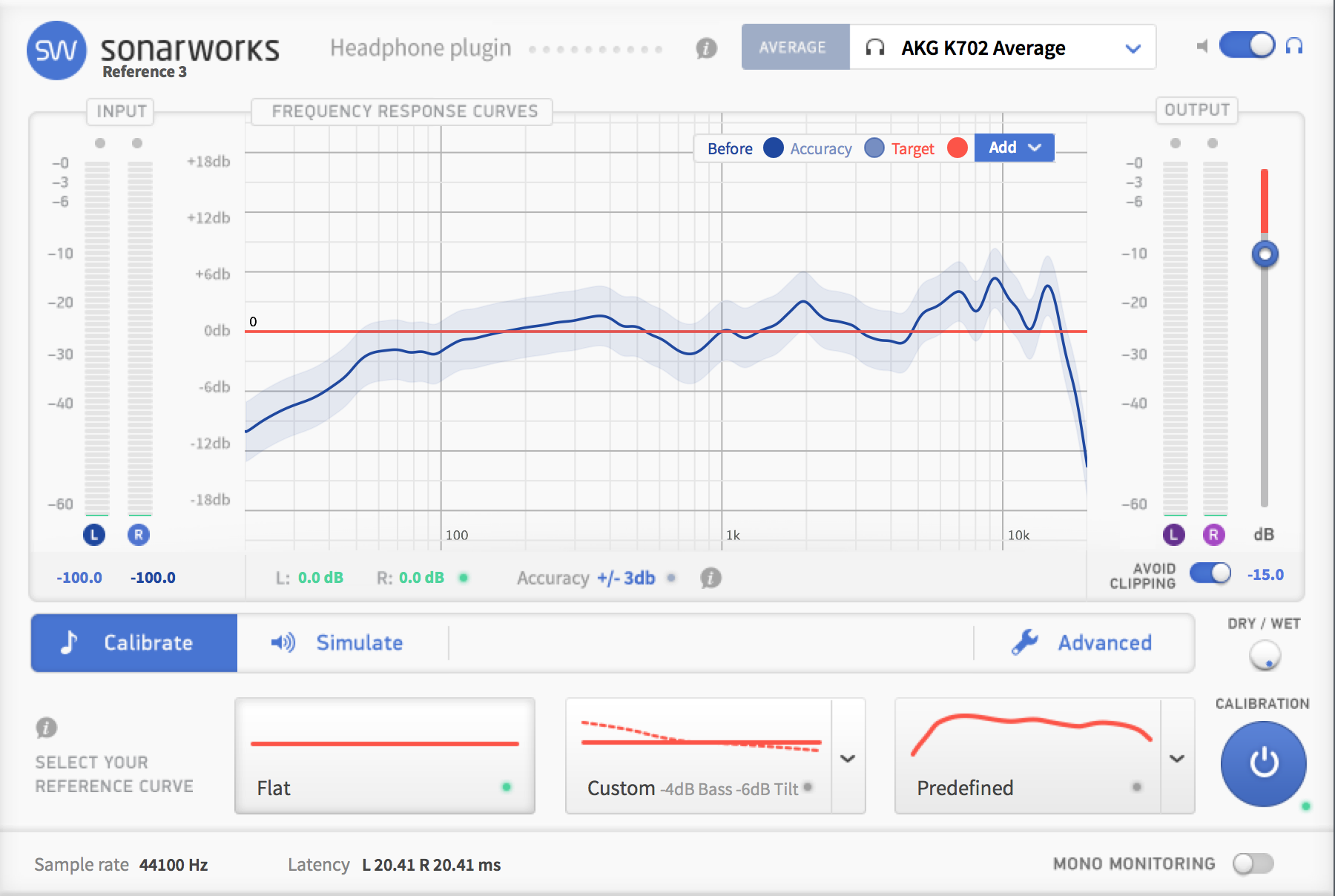Enable Mono Monitoring switch
The width and height of the screenshot is (1335, 896).
(x=1253, y=863)
